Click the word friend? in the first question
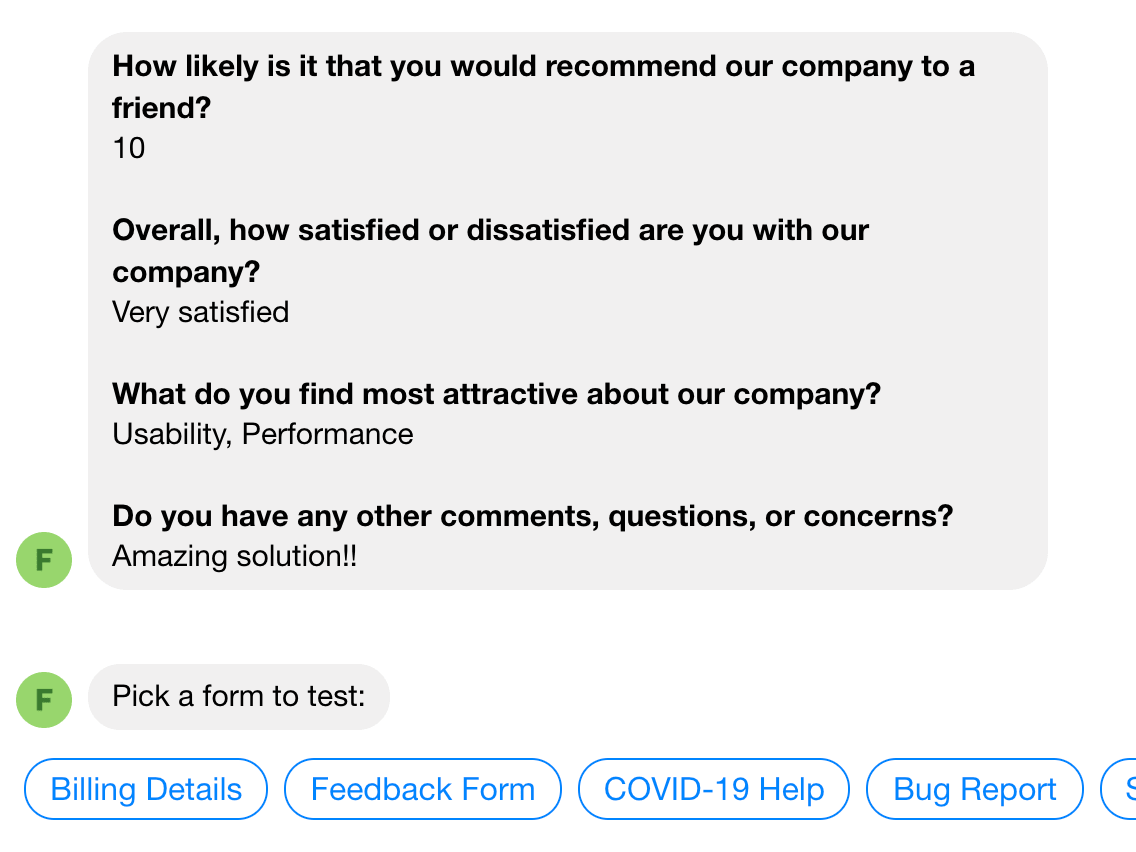Viewport: 1136px width, 852px height. tap(162, 108)
